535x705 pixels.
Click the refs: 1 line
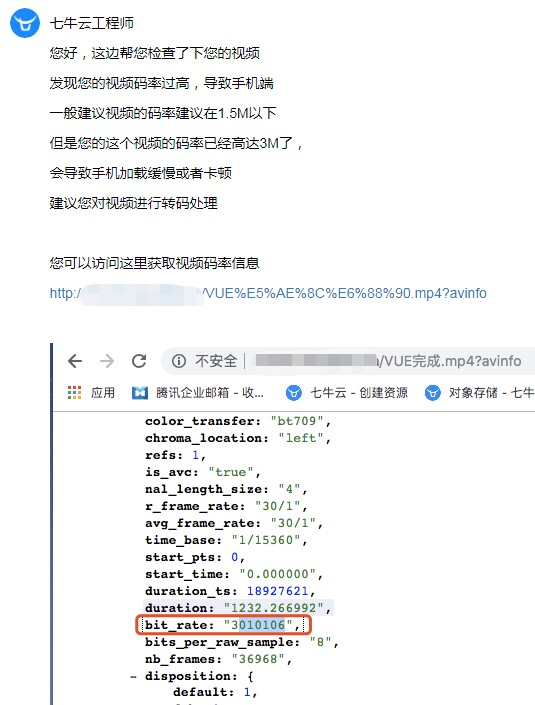click(x=175, y=455)
